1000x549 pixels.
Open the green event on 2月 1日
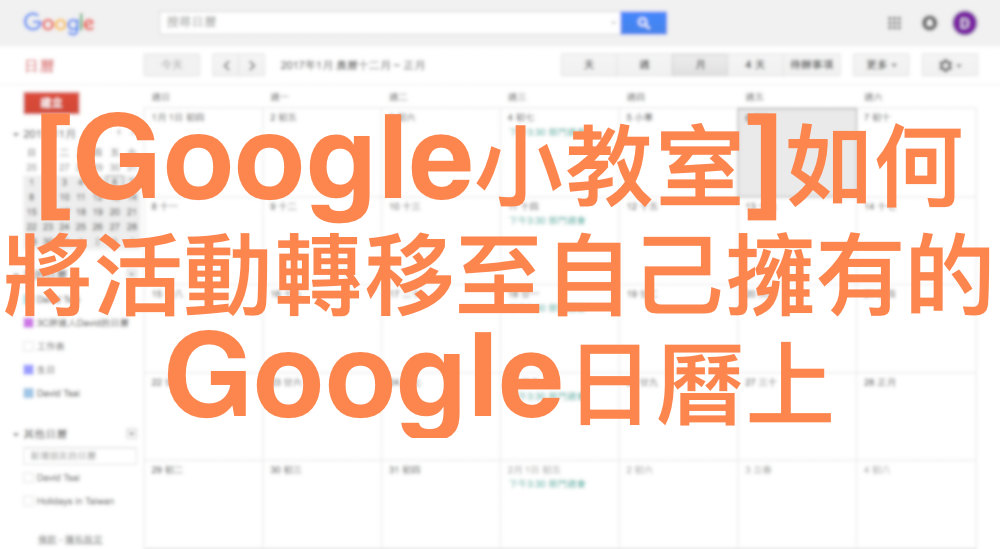547,484
